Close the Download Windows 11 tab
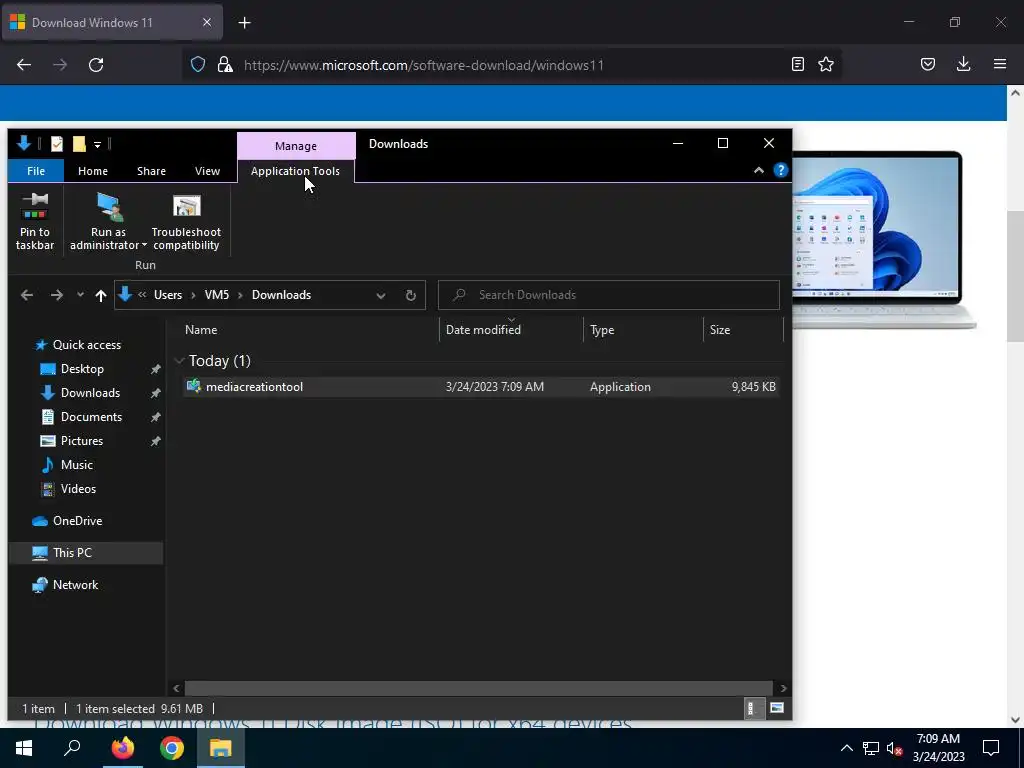 point(206,22)
